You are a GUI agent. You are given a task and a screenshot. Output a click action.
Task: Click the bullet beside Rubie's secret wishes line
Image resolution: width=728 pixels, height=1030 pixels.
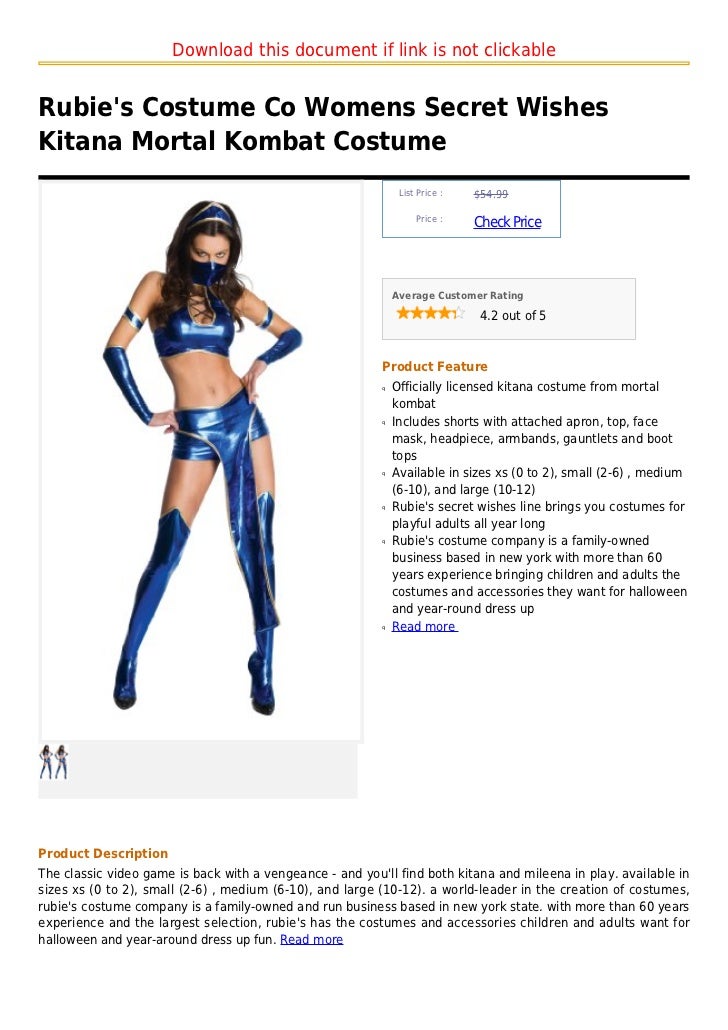(384, 508)
